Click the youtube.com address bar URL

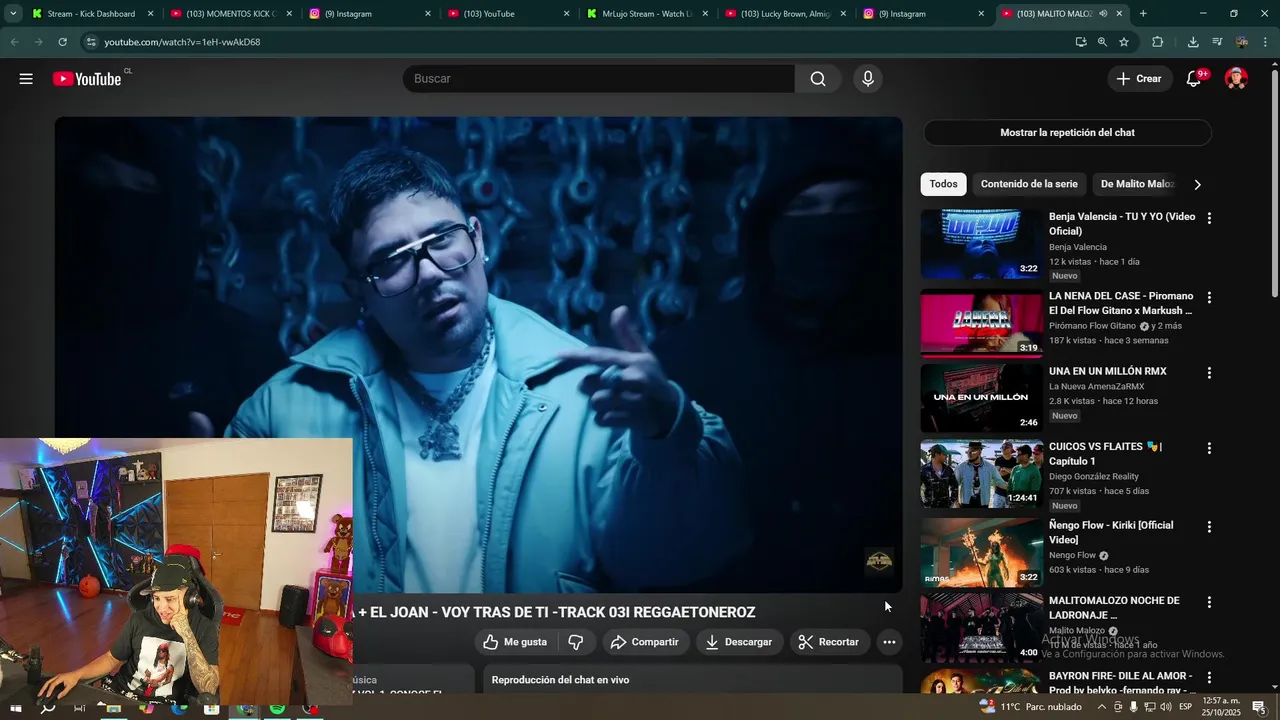click(x=182, y=42)
